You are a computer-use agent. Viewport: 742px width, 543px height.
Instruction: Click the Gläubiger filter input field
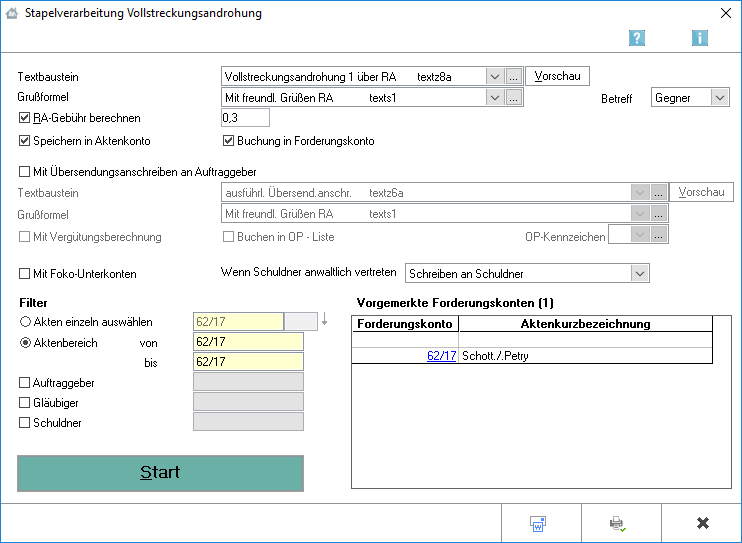pos(248,401)
